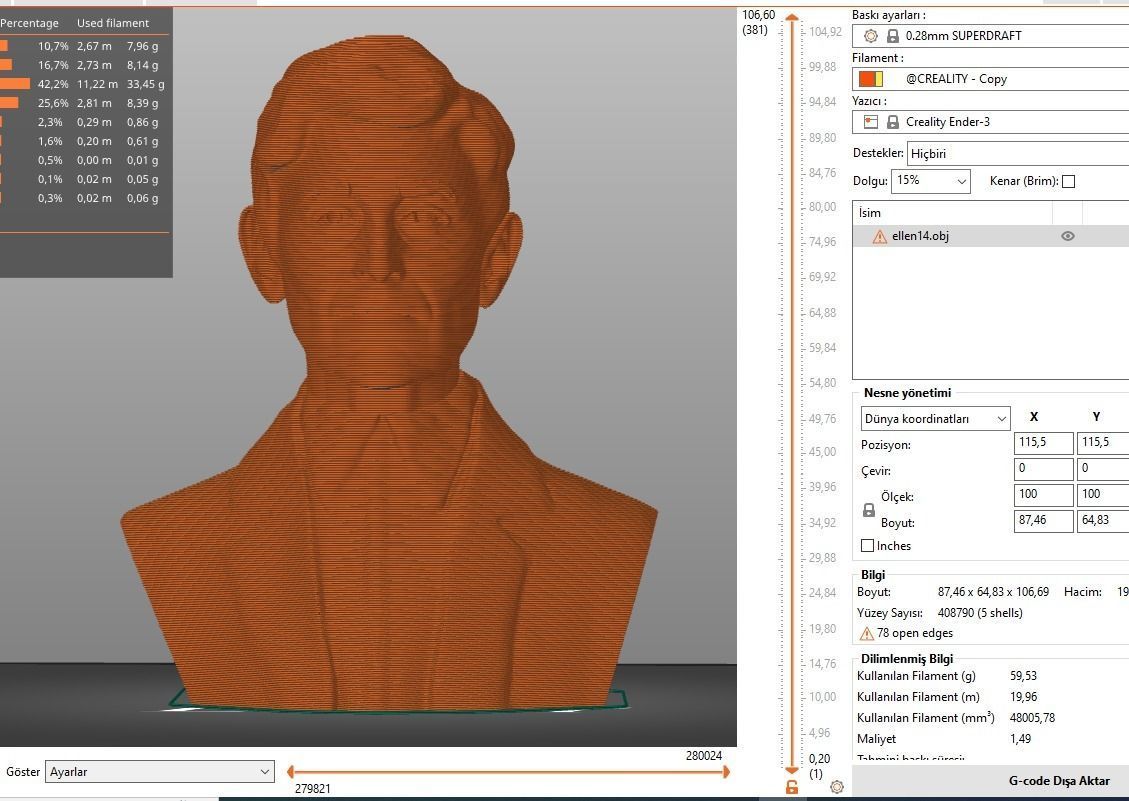Viewport: 1129px width, 801px height.
Task: Toggle uniform scaling lock next to Ölçek
Action: (x=869, y=510)
